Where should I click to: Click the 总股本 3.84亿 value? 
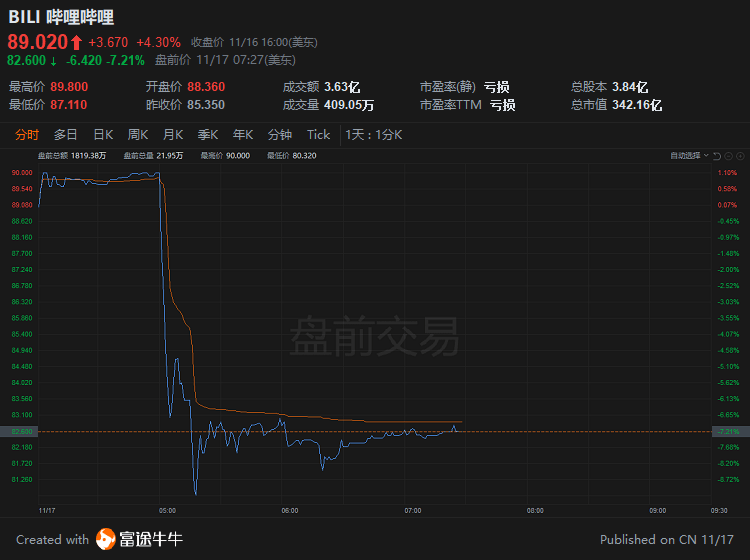point(630,87)
